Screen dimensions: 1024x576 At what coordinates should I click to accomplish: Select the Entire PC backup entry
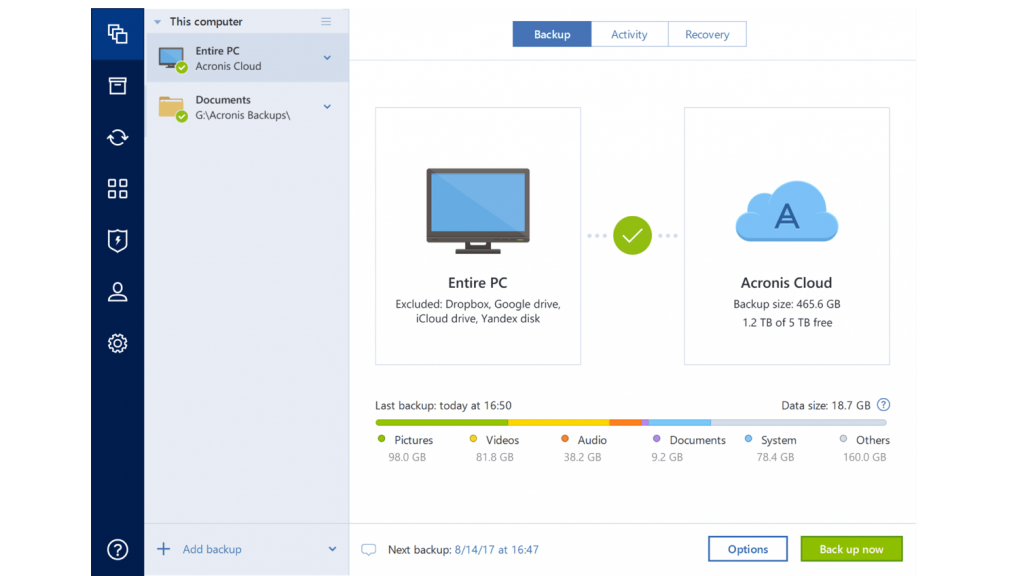pos(247,58)
